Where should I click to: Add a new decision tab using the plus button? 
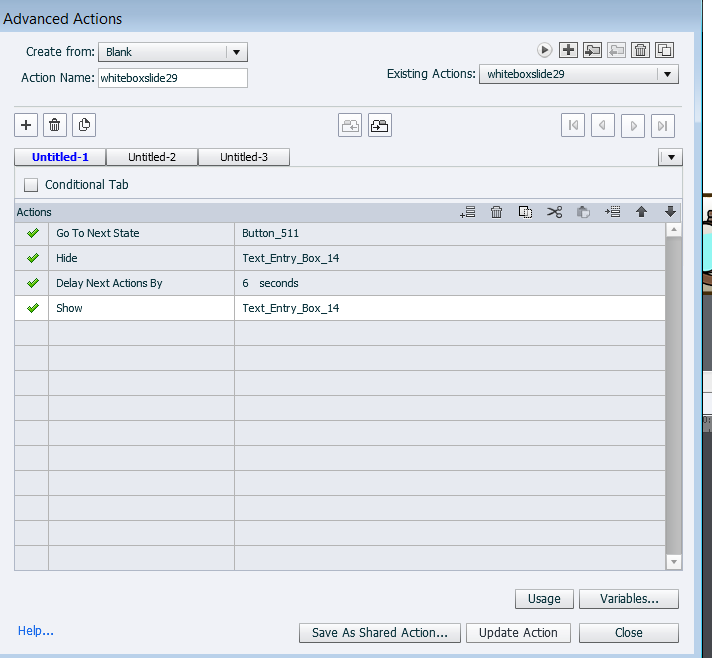click(26, 125)
